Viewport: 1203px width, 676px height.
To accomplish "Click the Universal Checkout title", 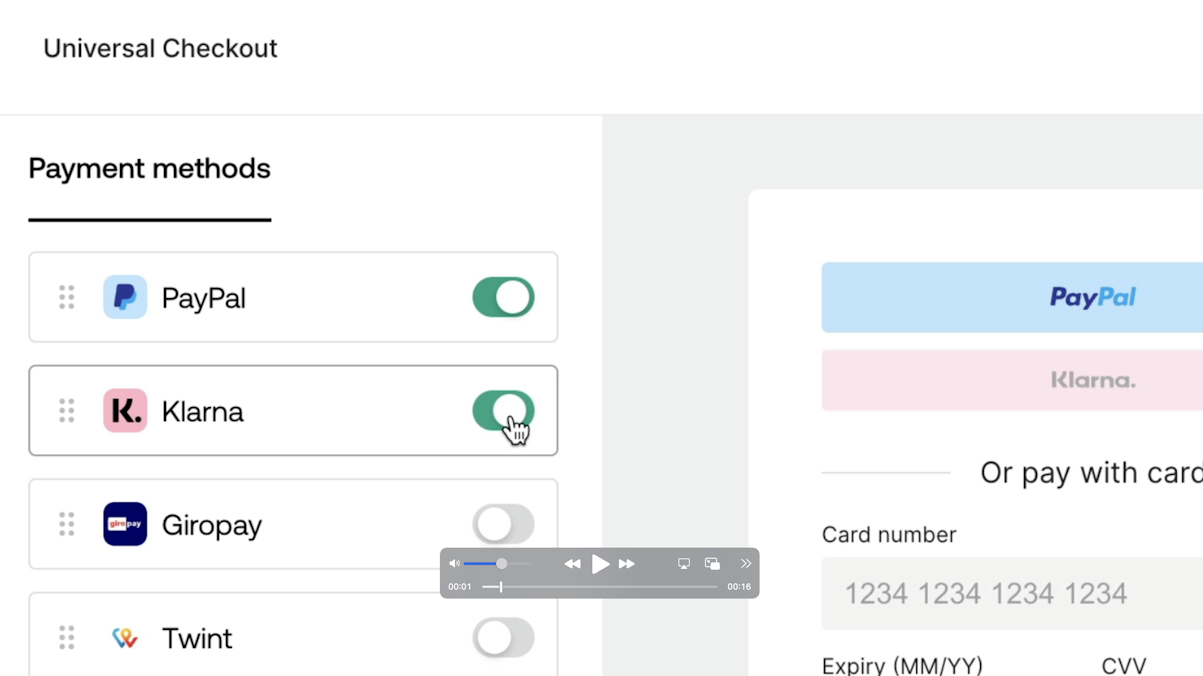I will 160,48.
